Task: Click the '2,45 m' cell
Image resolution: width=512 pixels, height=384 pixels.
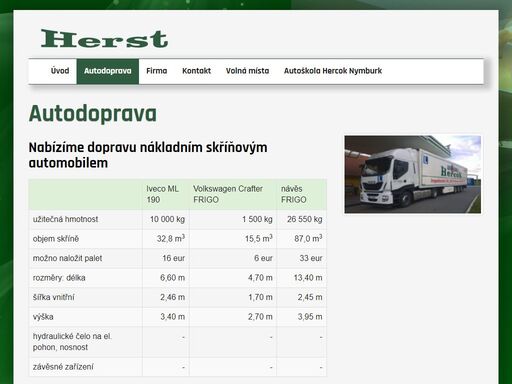Action: (302, 297)
